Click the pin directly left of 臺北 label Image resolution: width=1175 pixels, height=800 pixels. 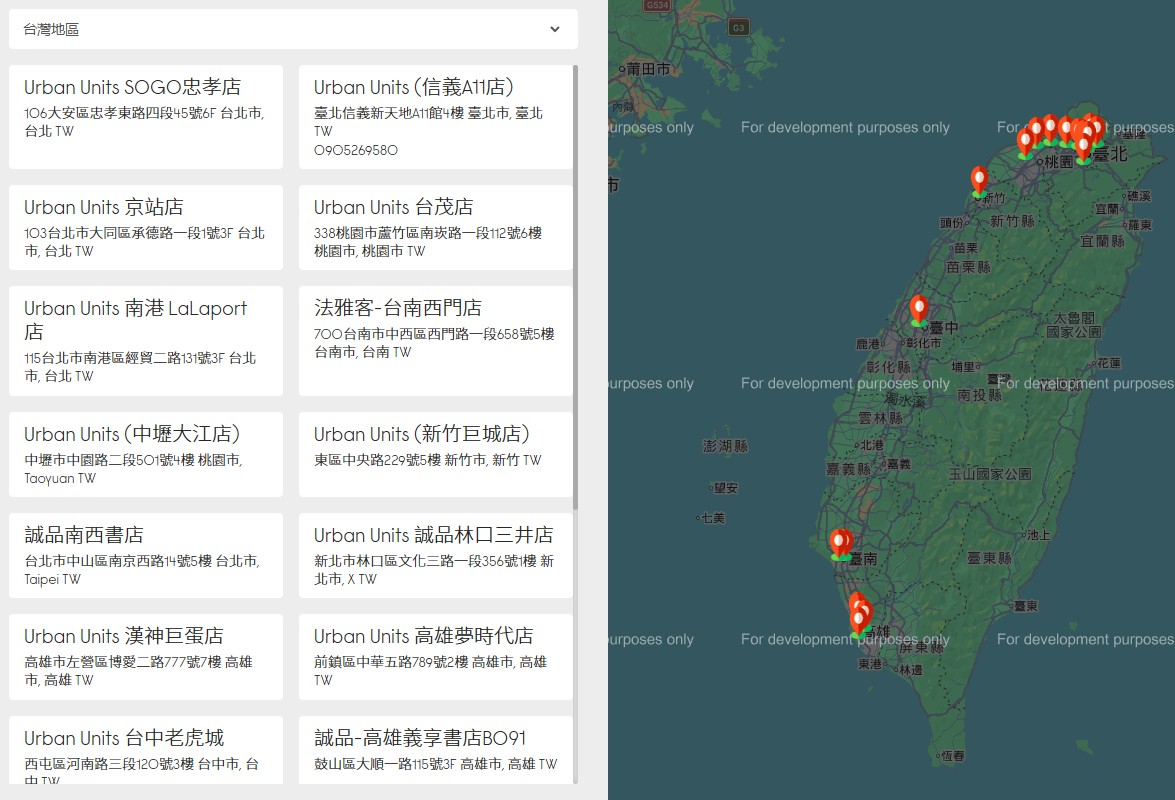pyautogui.click(x=1083, y=148)
